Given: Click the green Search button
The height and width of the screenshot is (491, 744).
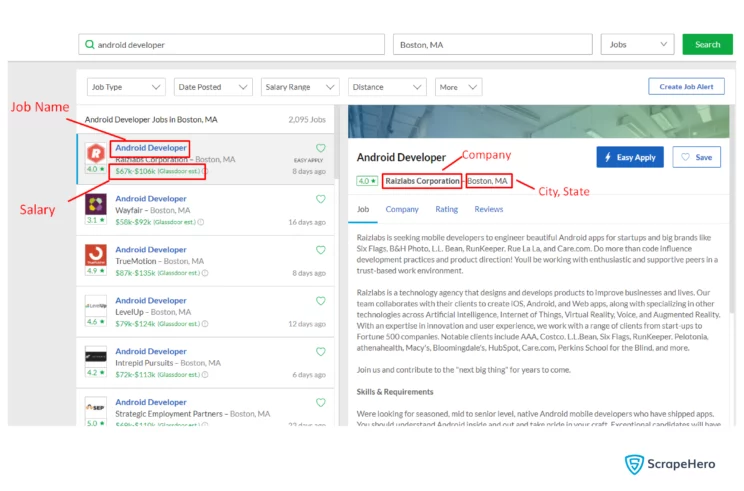Looking at the screenshot, I should click(707, 44).
